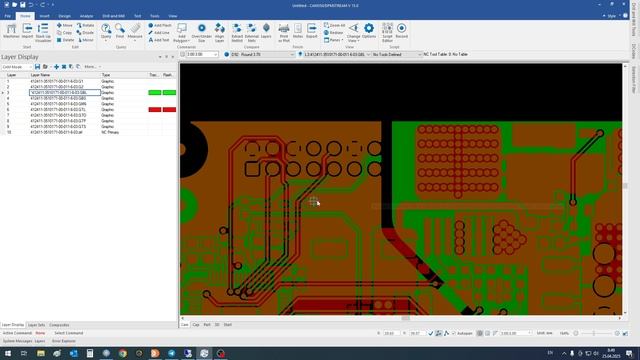Click the Import button in ribbon
640x360 pixels.
click(x=27, y=31)
